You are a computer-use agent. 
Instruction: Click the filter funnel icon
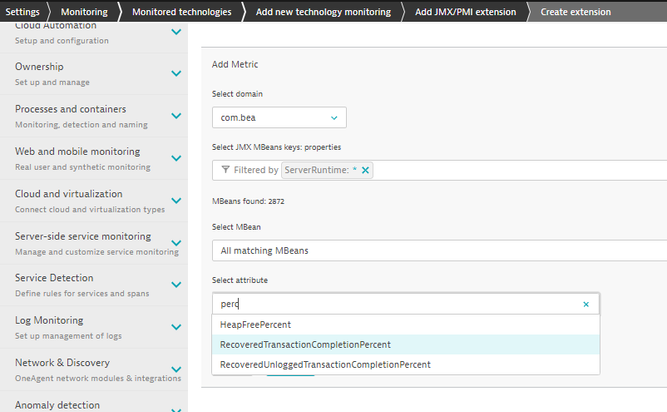pos(225,171)
